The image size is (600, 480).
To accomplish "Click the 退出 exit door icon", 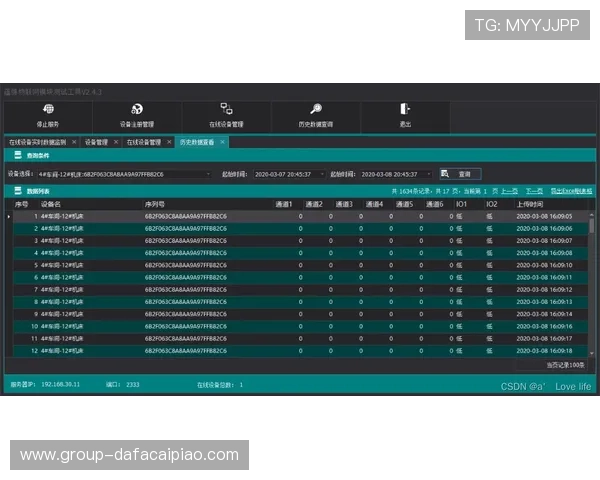I will tap(405, 109).
